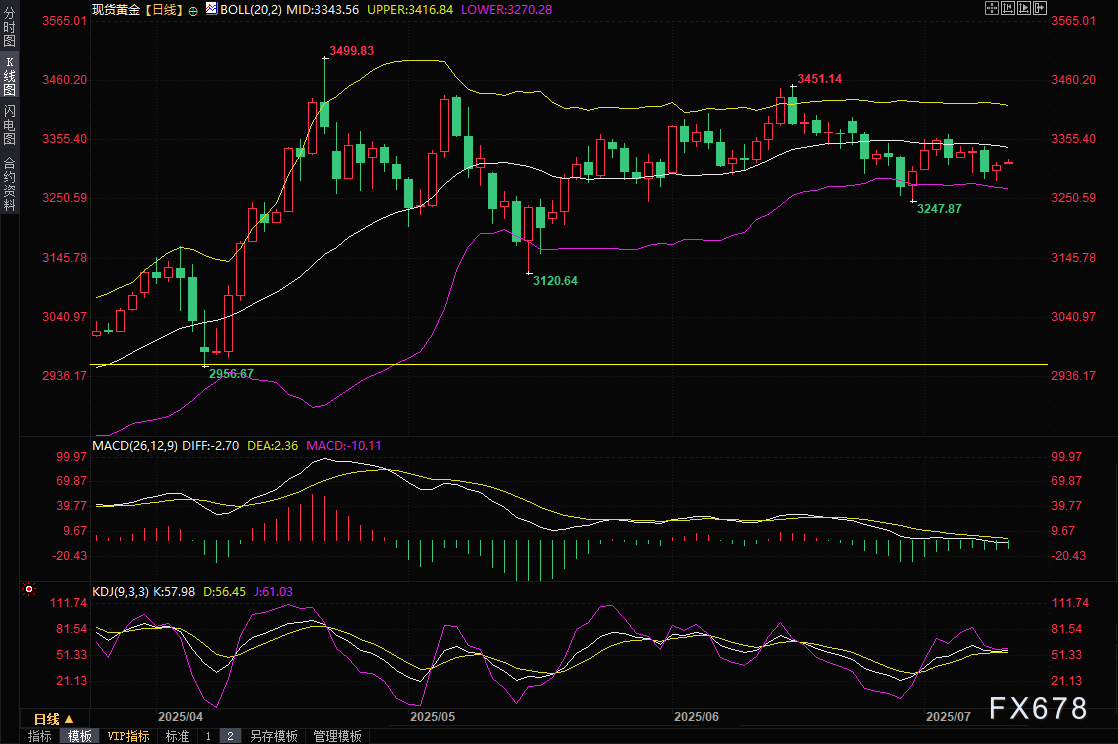Click the crosshair cursor icon at top right
Viewport: 1118px width, 744px height.
[991, 8]
